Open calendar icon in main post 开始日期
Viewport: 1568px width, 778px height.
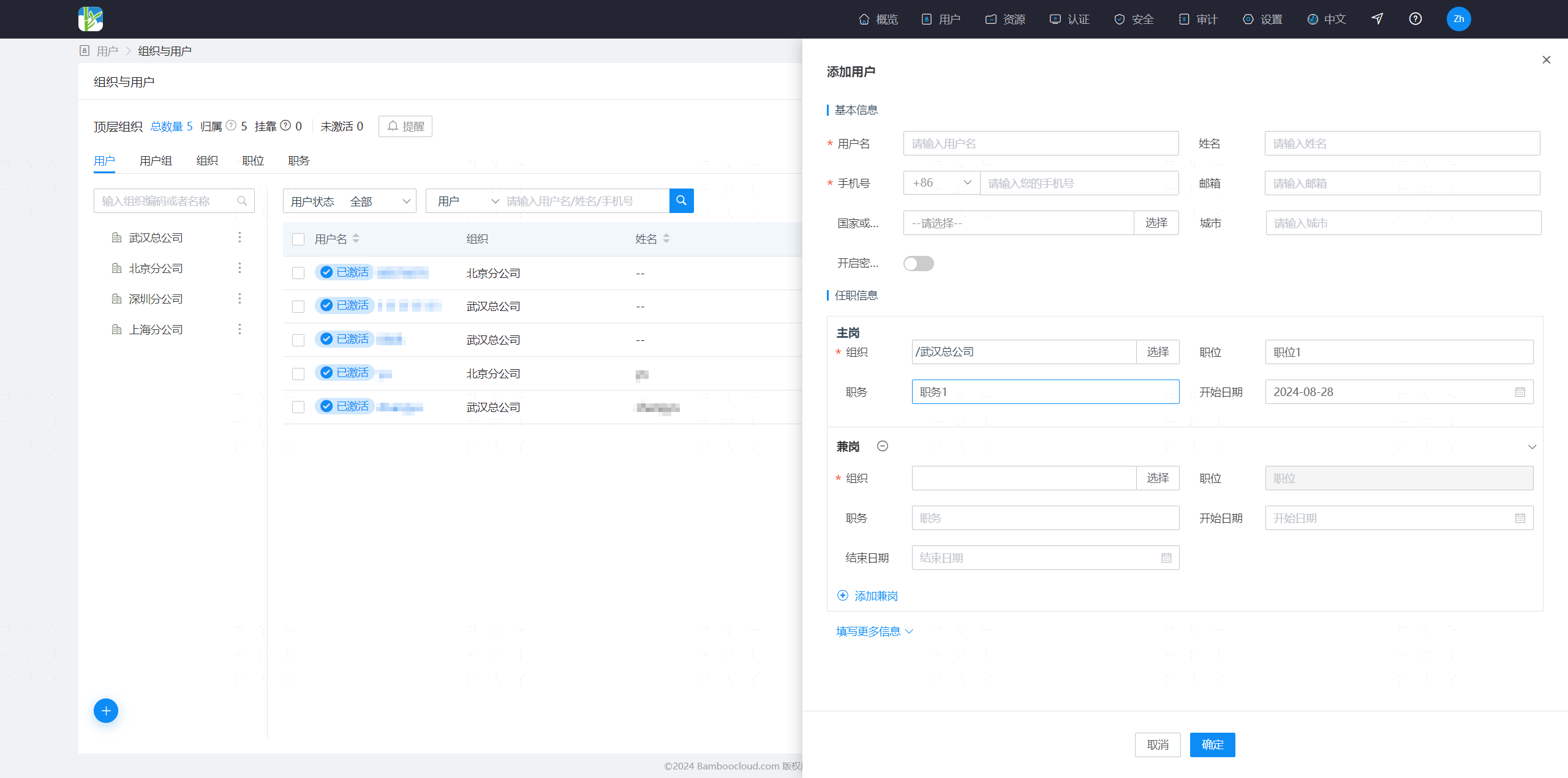(x=1520, y=392)
